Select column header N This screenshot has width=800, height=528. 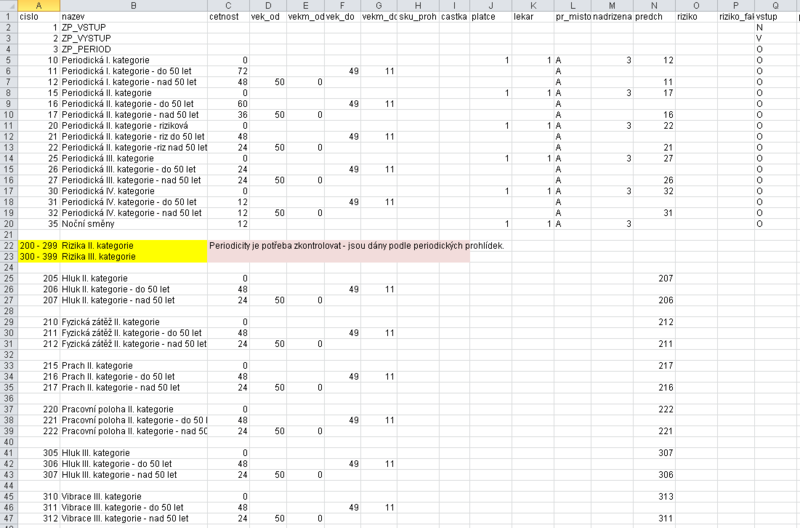point(654,6)
